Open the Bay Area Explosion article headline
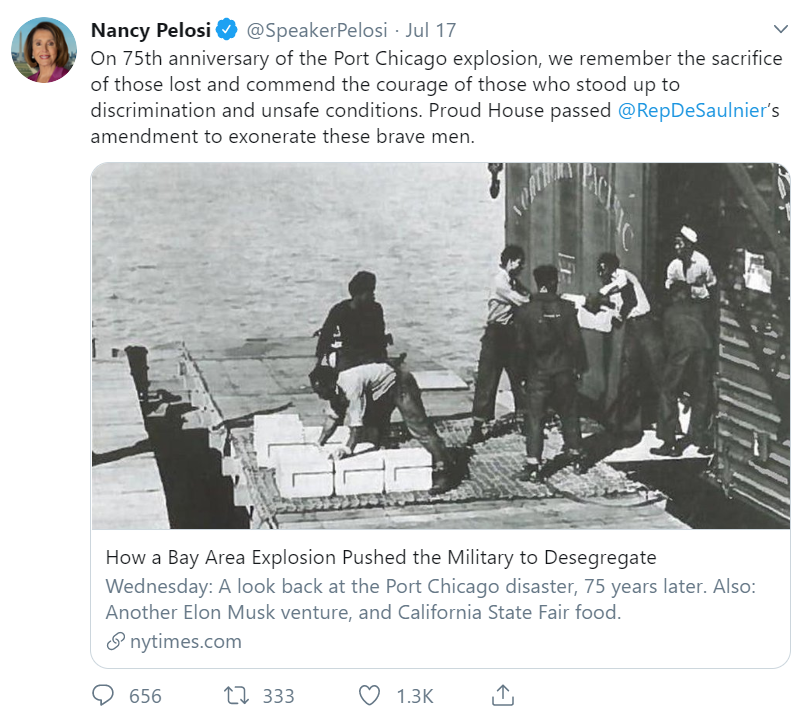Image resolution: width=800 pixels, height=723 pixels. [381, 557]
